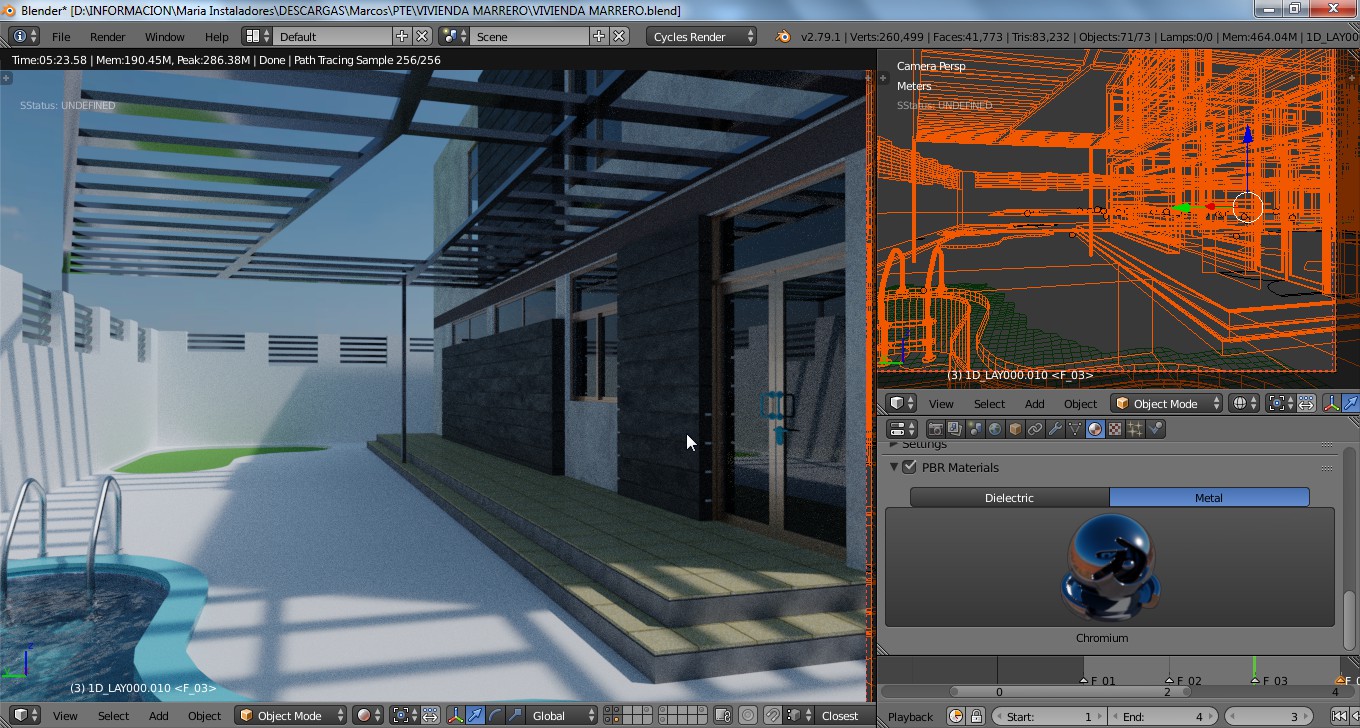
Task: Select the Dielectric material type button
Action: [x=1009, y=497]
